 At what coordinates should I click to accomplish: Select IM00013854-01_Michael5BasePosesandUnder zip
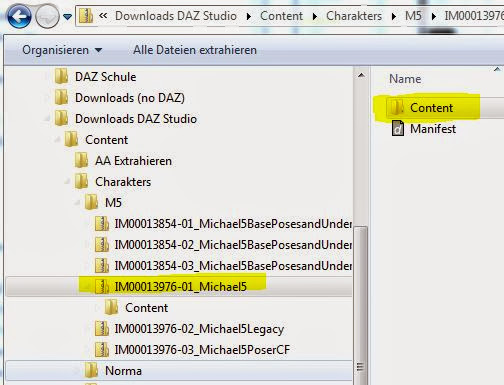[x=233, y=224]
